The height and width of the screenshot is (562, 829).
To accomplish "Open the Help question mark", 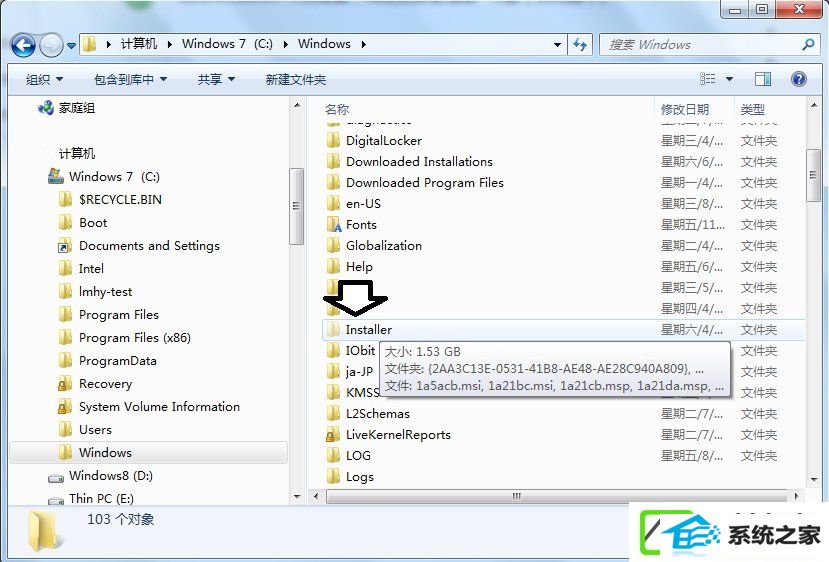I will point(798,79).
